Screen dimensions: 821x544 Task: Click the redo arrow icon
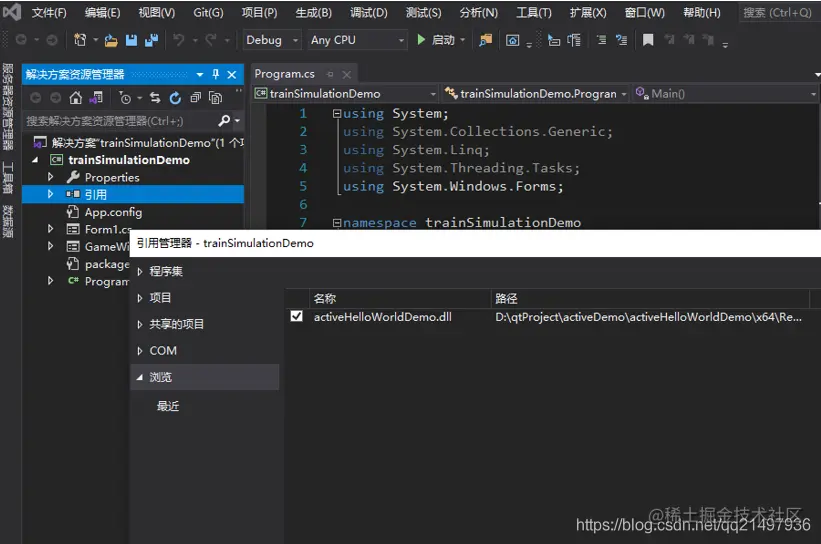pyautogui.click(x=211, y=40)
